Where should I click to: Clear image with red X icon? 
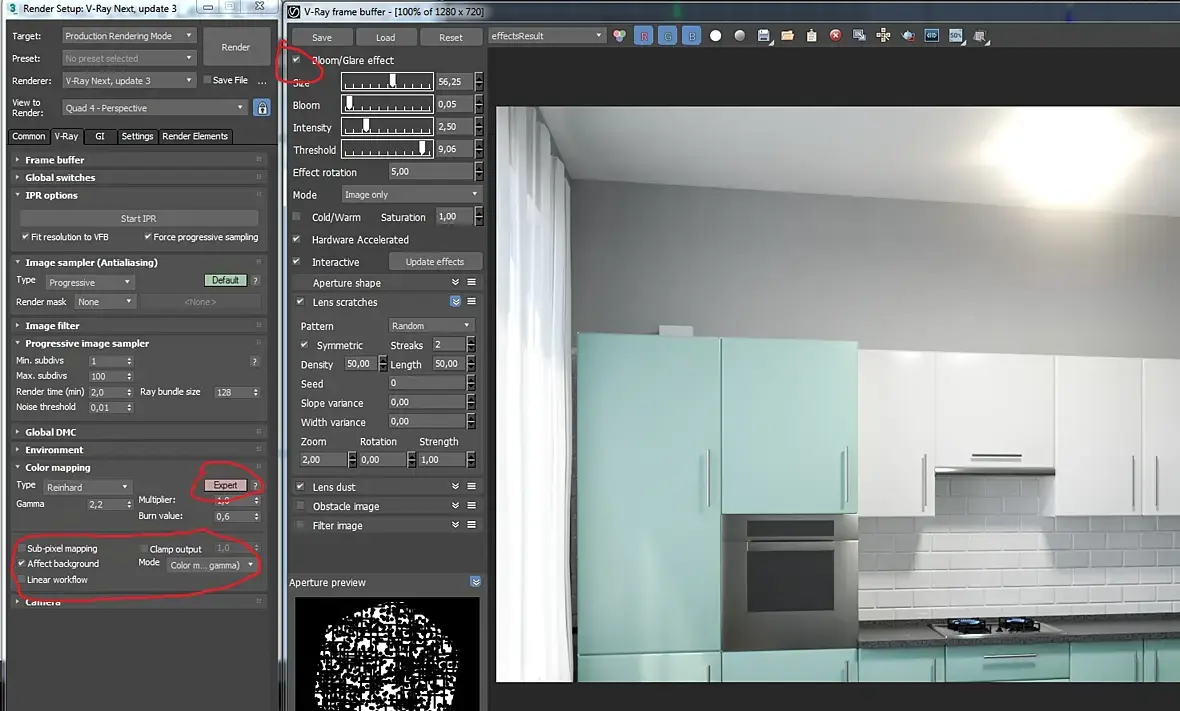coord(835,36)
